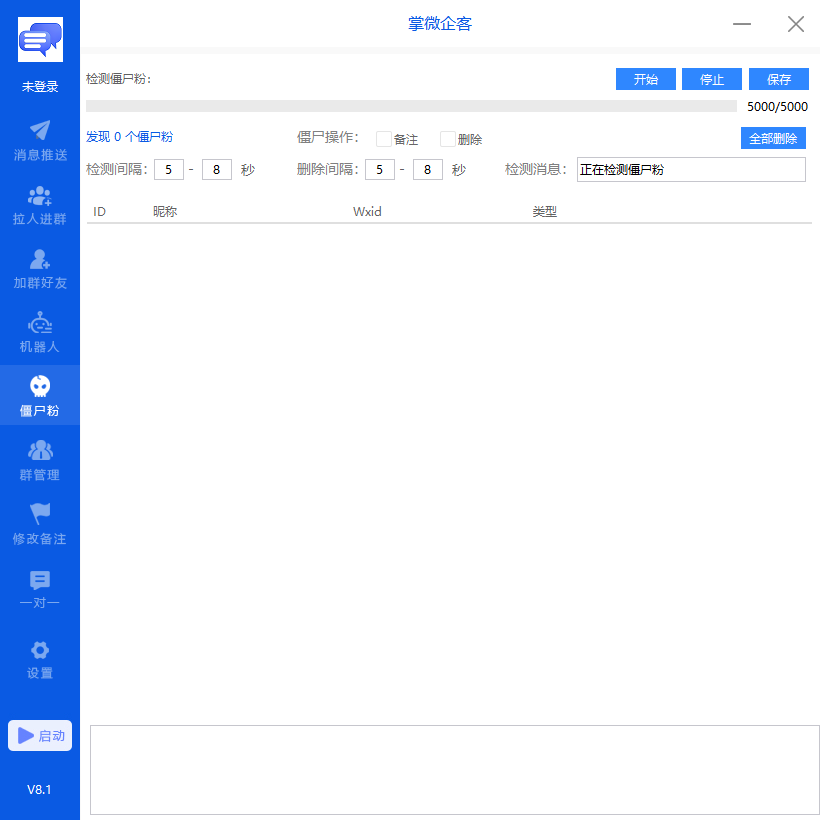
Task: Click the Wxid column header
Action: 367,211
